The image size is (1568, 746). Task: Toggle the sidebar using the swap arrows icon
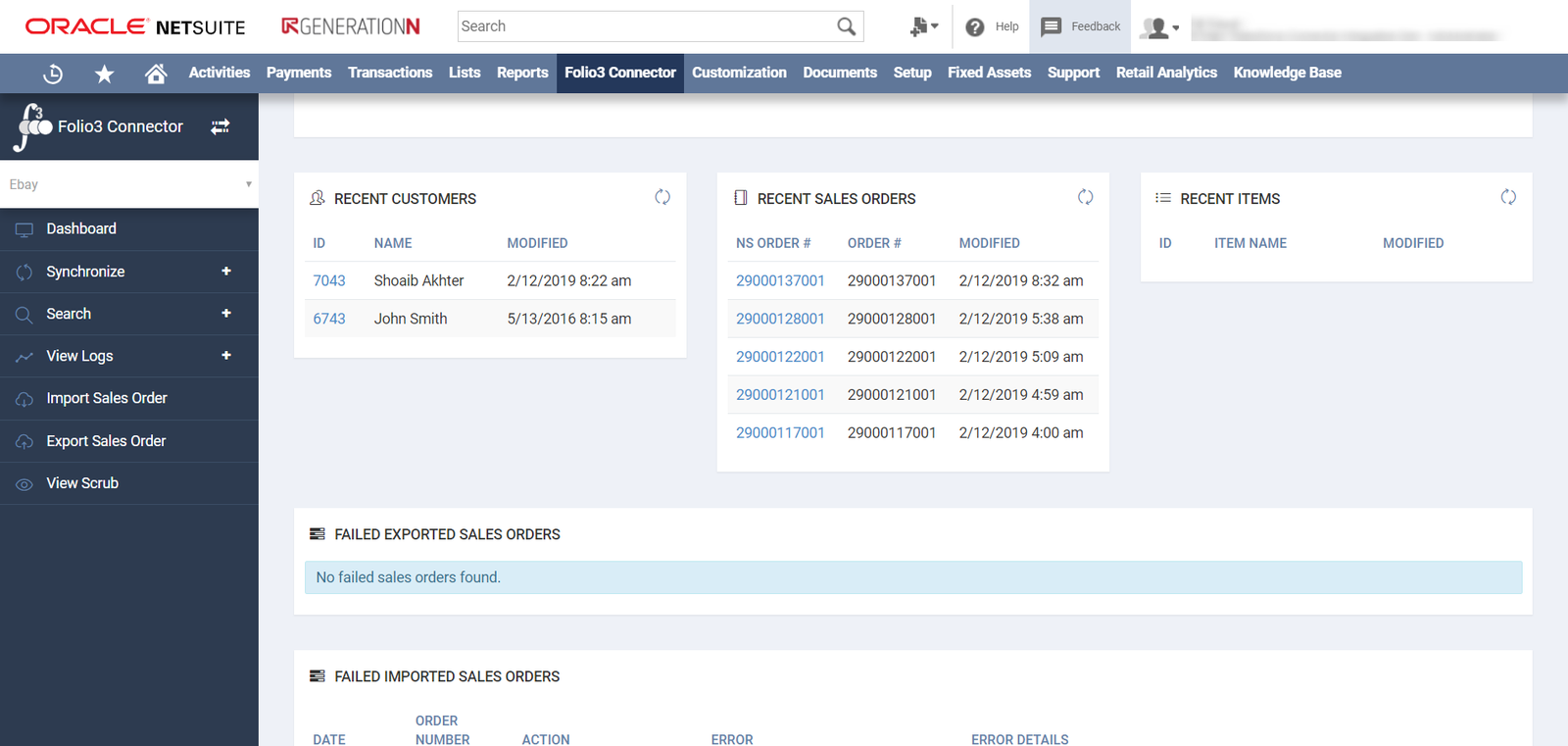220,126
